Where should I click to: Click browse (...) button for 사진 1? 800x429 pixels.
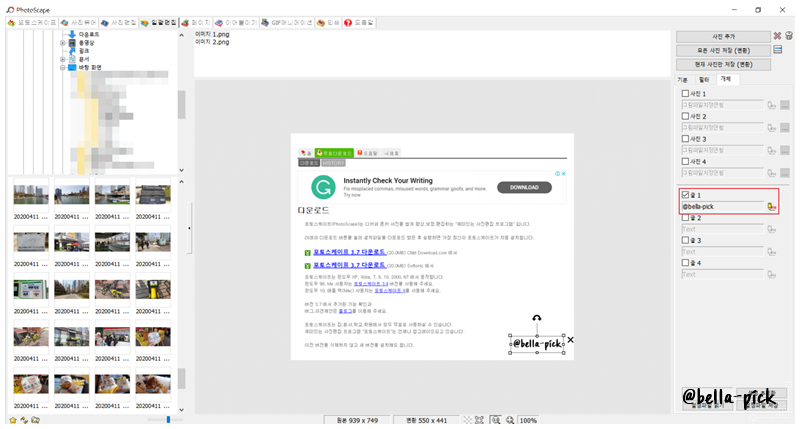pos(785,105)
